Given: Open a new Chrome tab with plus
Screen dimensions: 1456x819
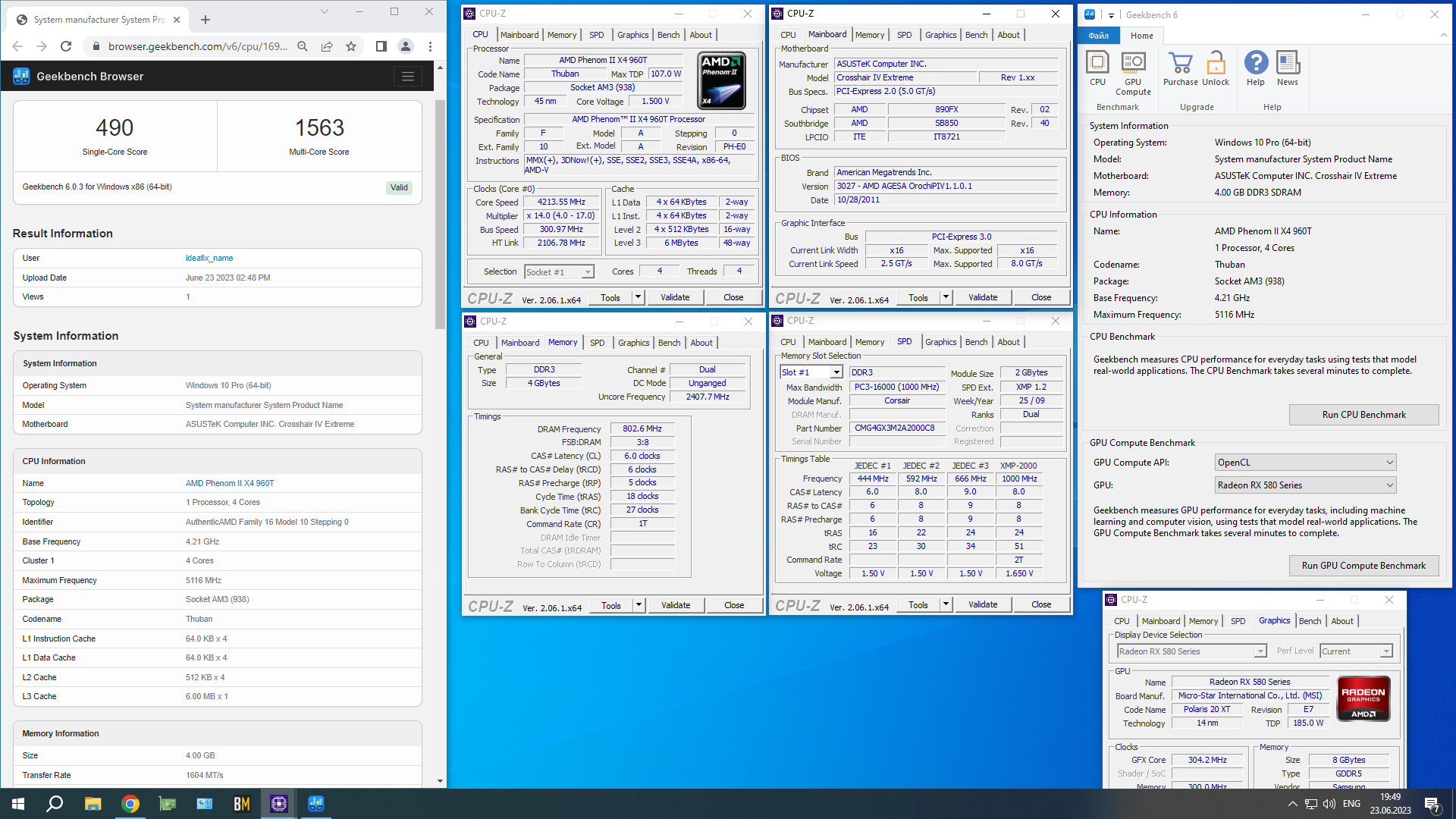Looking at the screenshot, I should (206, 20).
